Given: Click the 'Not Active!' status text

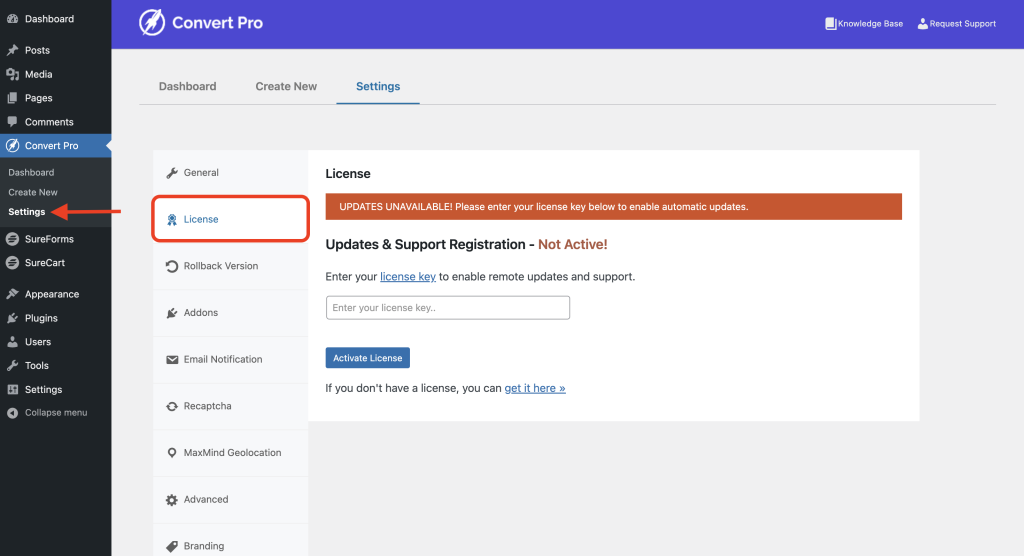Looking at the screenshot, I should [573, 244].
